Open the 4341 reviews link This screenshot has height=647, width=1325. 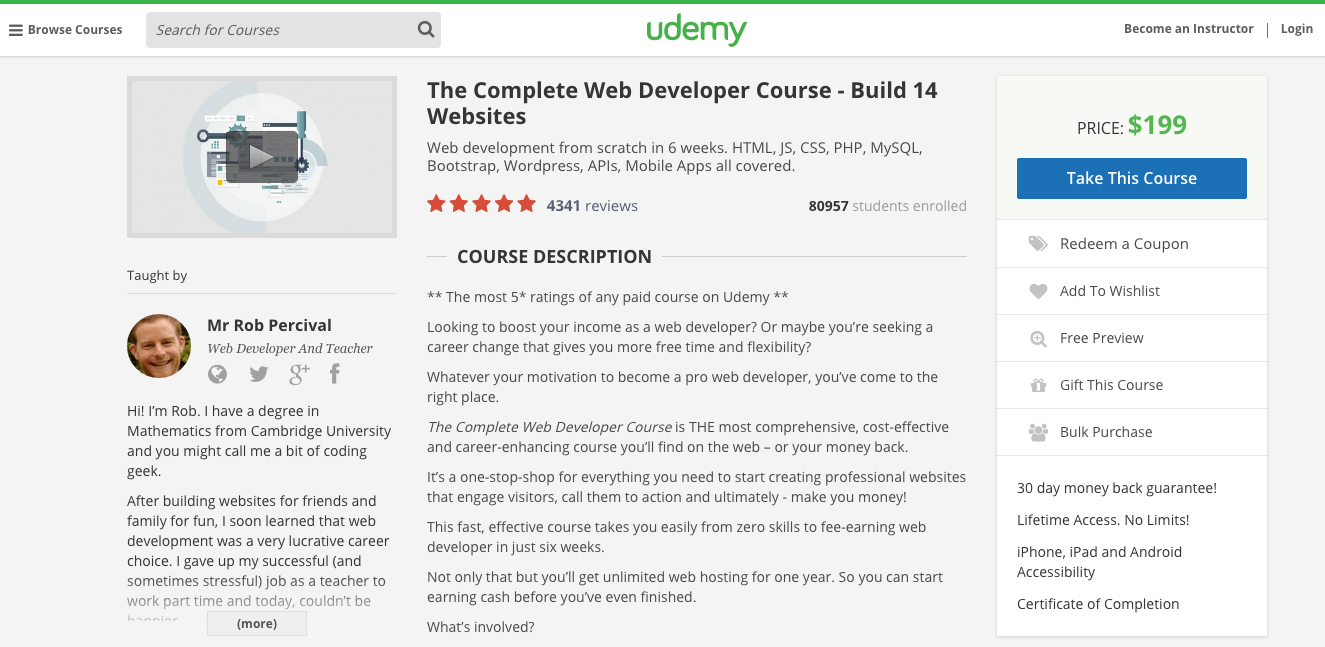[592, 206]
